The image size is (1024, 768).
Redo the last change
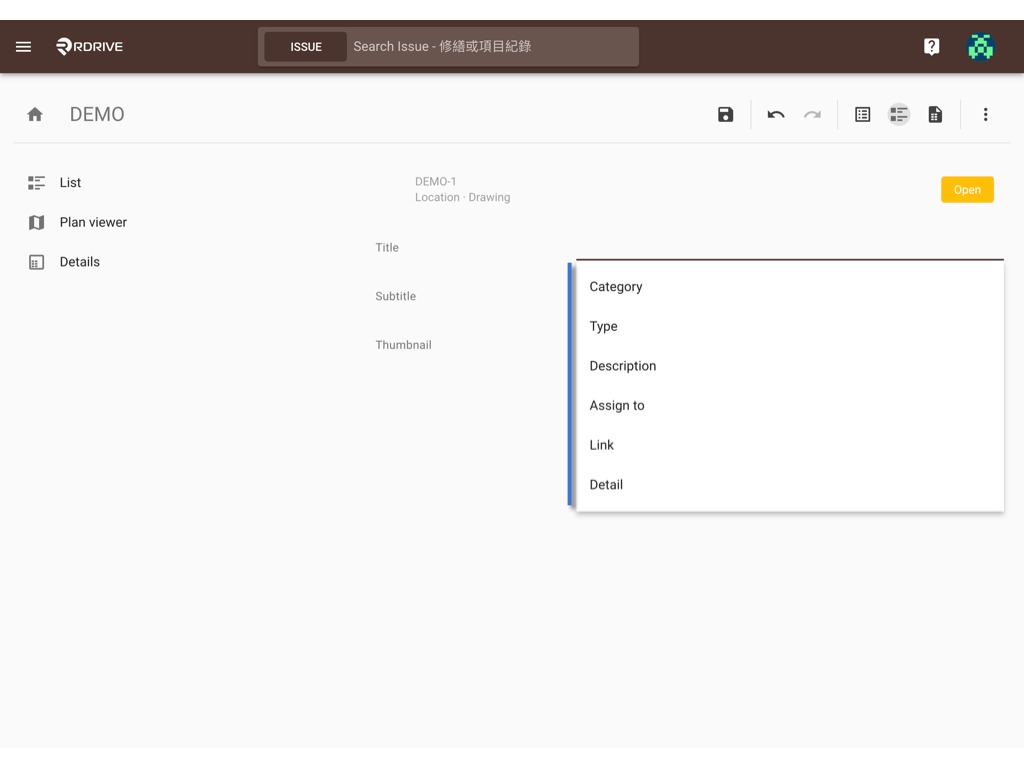812,114
